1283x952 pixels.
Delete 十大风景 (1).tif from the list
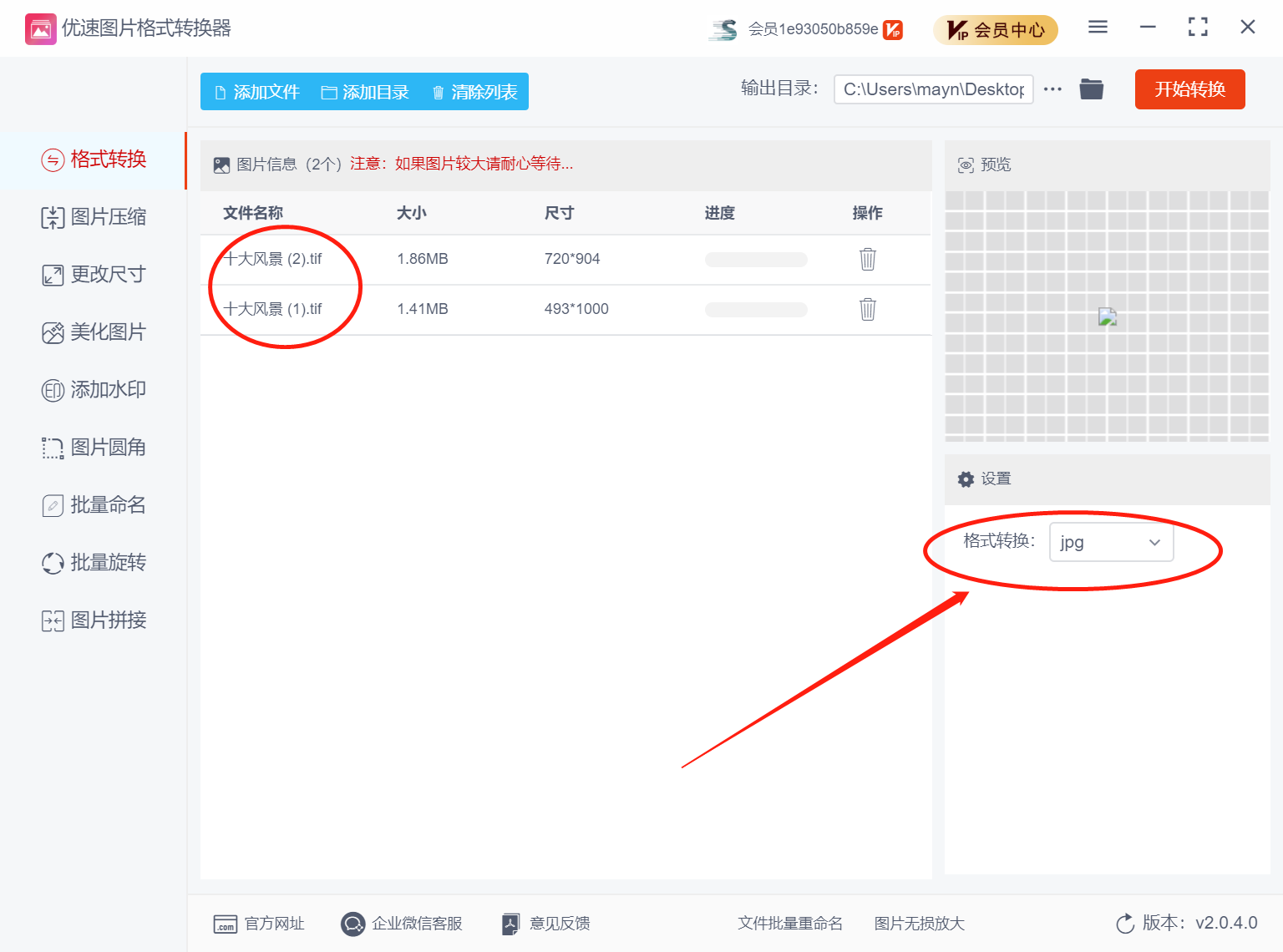pos(867,309)
